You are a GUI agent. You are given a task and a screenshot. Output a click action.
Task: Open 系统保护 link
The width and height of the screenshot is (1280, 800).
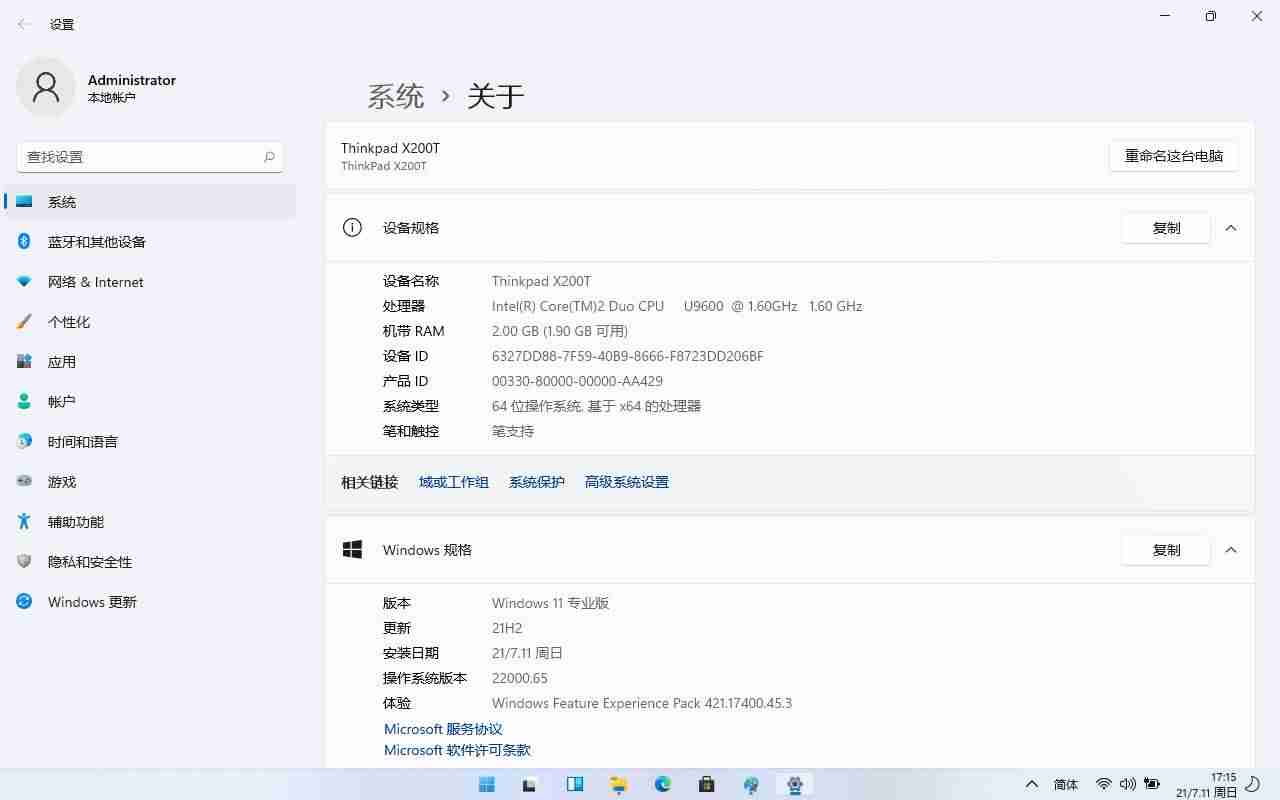pos(537,482)
